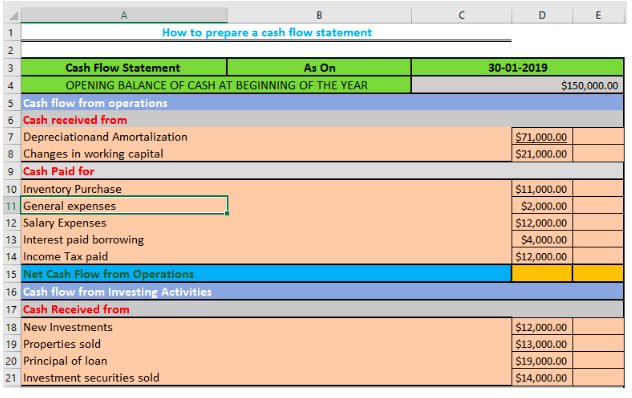Viewport: 632px width, 398px height.
Task: Select the 'Cash Flow Statement' header cell
Action: [x=123, y=67]
